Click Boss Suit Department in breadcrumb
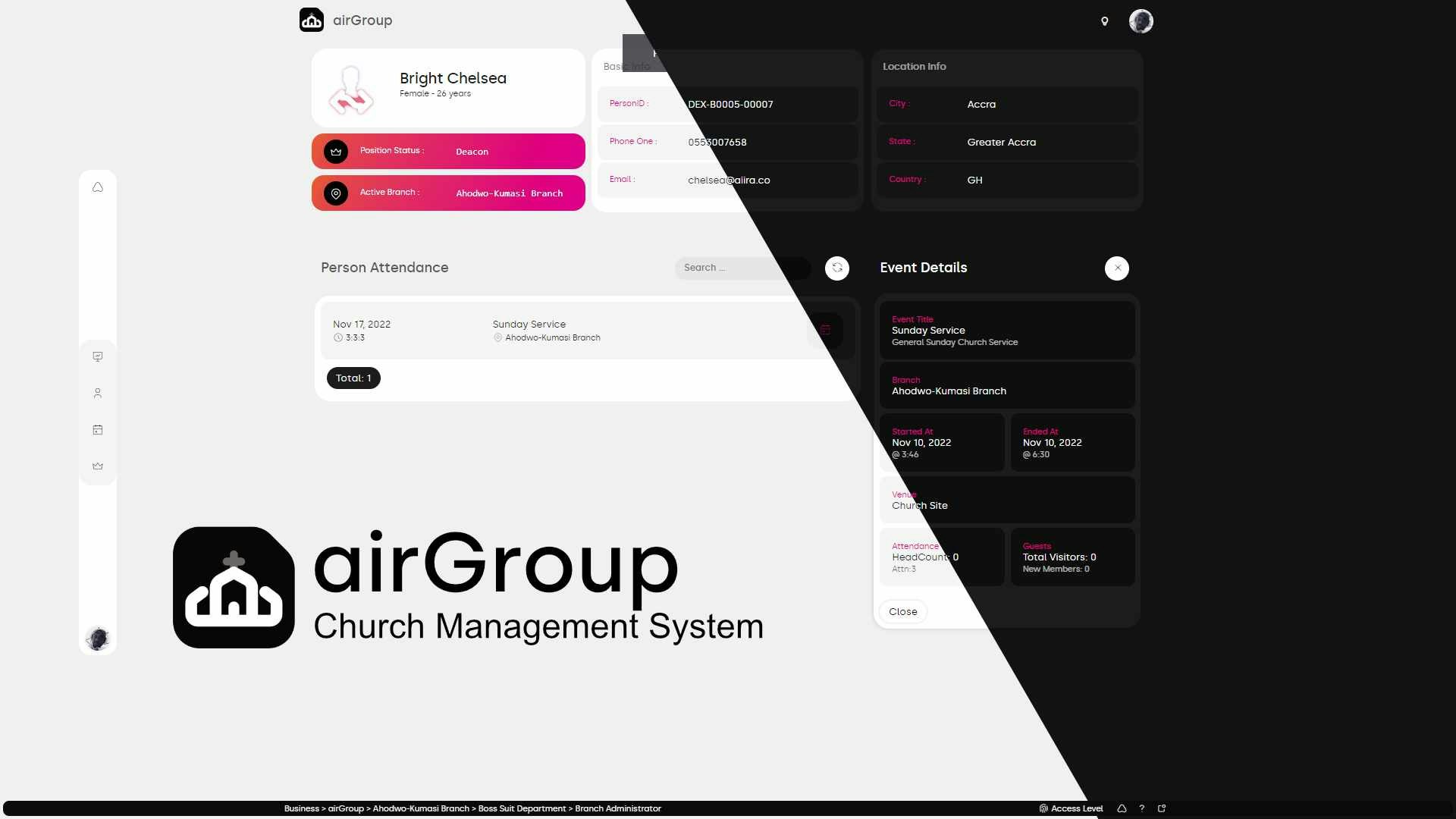 tap(522, 808)
